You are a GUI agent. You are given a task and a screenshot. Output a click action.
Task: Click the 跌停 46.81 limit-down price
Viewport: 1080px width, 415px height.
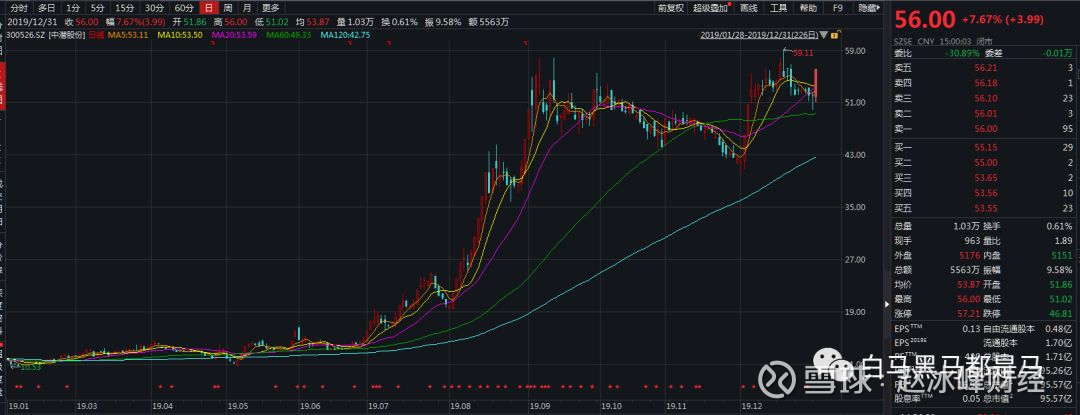[x=1061, y=312]
